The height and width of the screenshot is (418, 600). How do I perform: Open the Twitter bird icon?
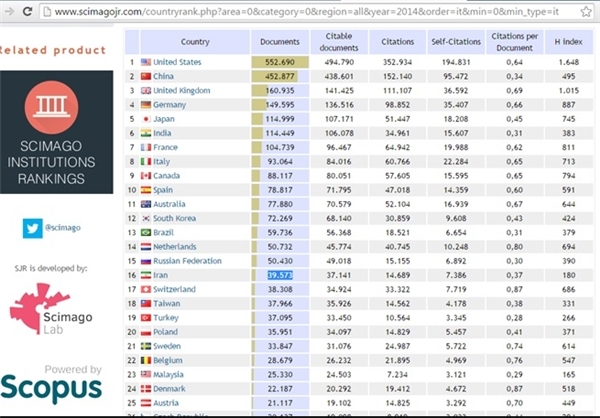tap(33, 229)
